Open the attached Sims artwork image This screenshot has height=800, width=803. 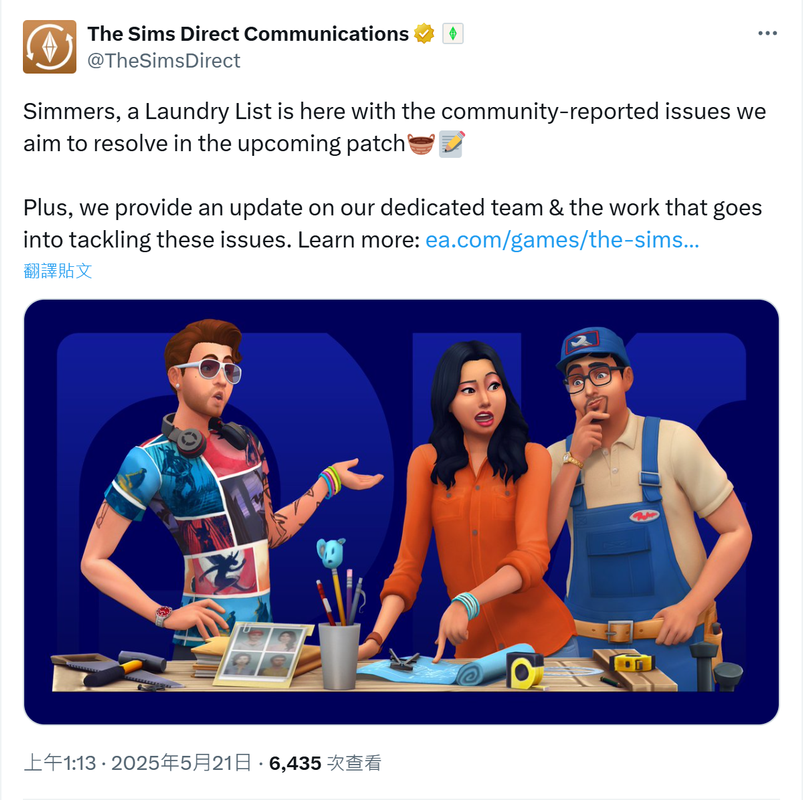(402, 512)
